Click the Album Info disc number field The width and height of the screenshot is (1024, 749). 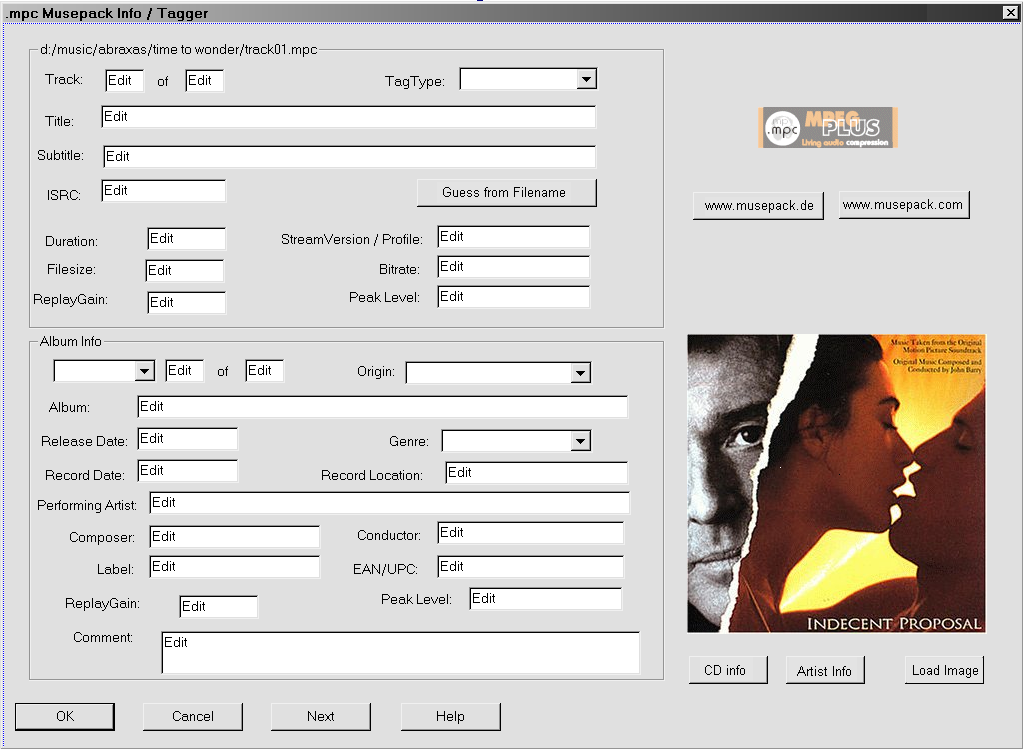(x=185, y=371)
